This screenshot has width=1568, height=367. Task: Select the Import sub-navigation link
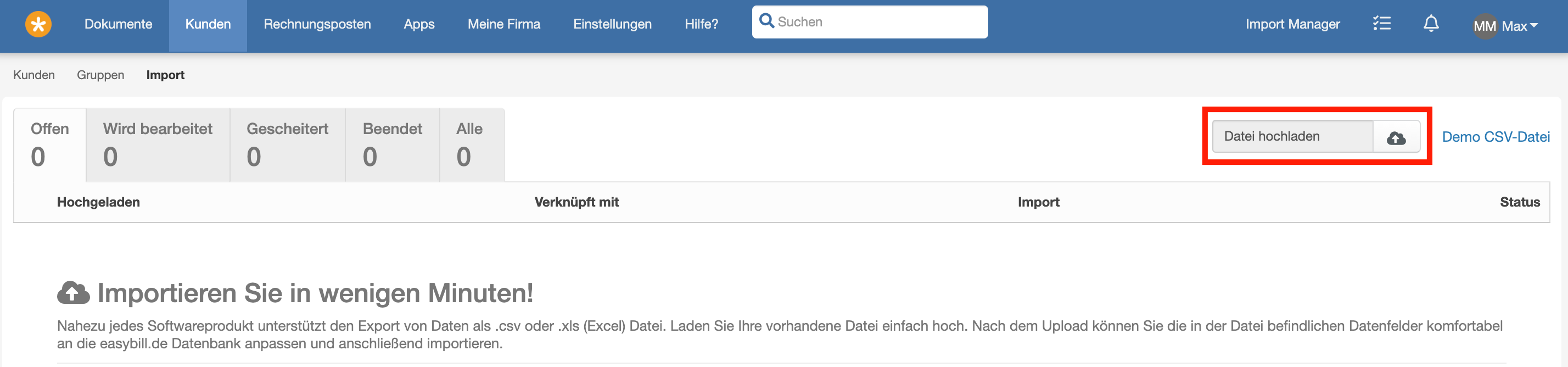165,75
